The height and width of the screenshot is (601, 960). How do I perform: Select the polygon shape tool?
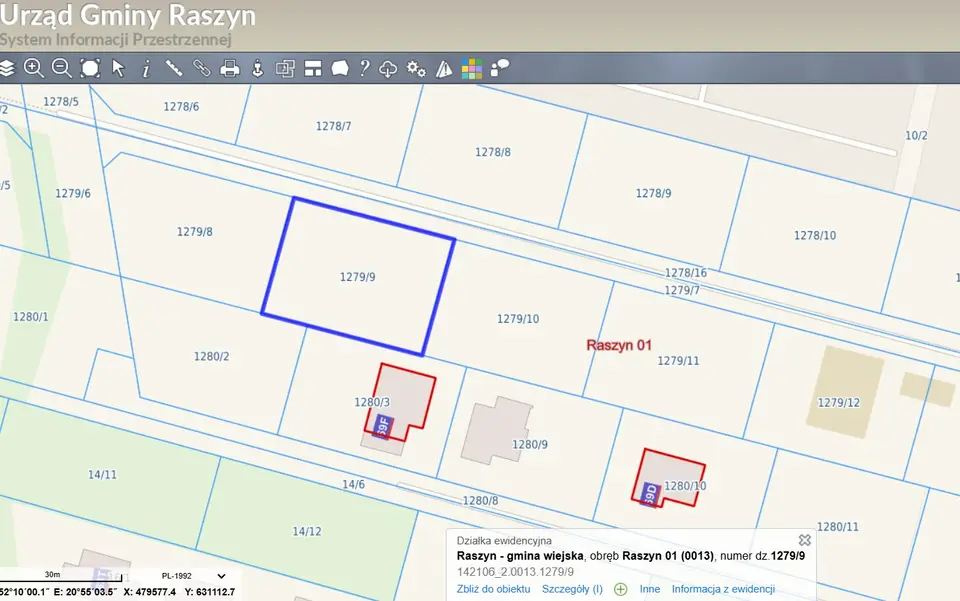[340, 68]
